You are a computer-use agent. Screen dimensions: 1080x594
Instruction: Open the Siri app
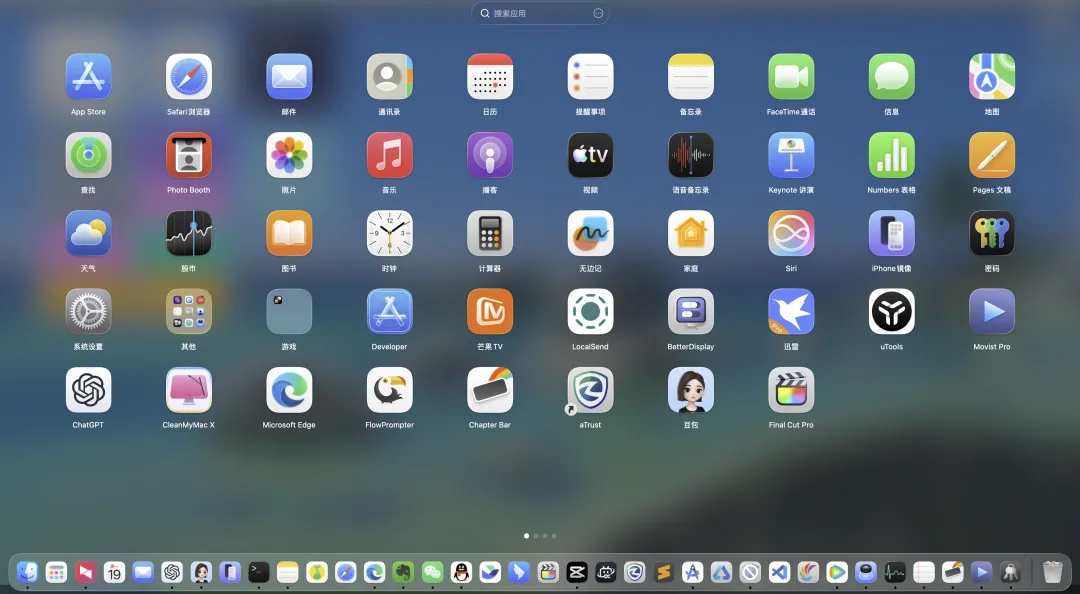pos(791,233)
